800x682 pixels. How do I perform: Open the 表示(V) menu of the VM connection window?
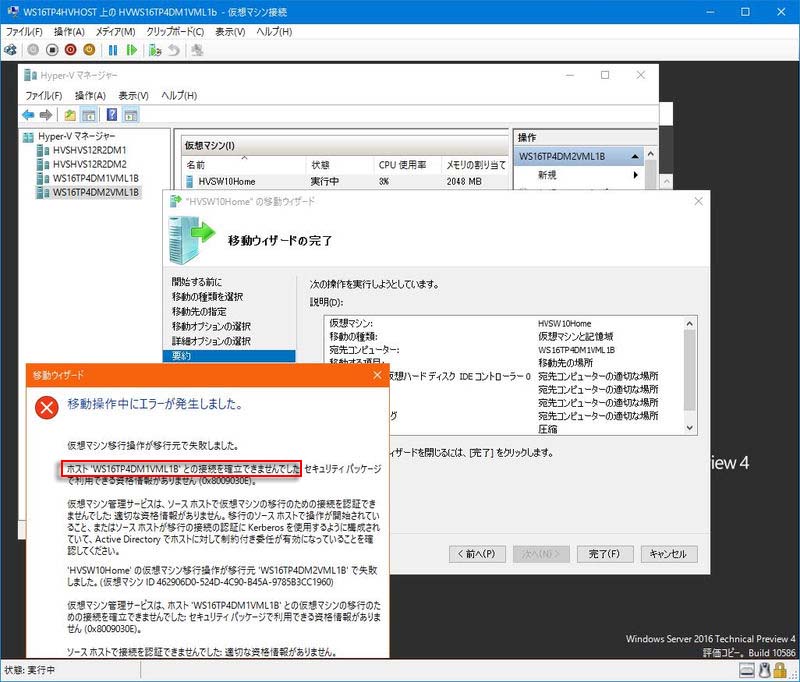[x=230, y=32]
